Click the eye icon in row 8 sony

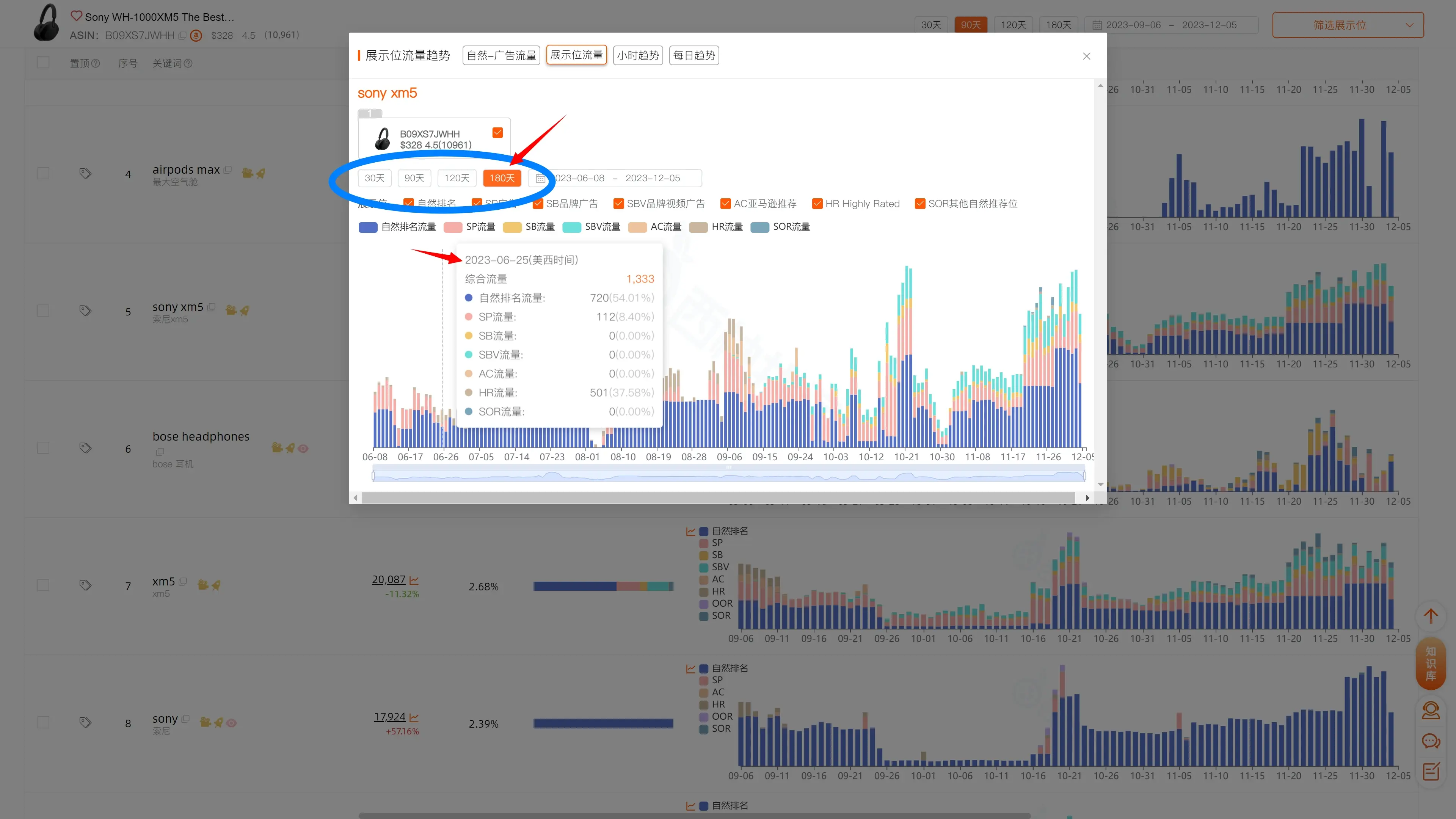coord(232,722)
